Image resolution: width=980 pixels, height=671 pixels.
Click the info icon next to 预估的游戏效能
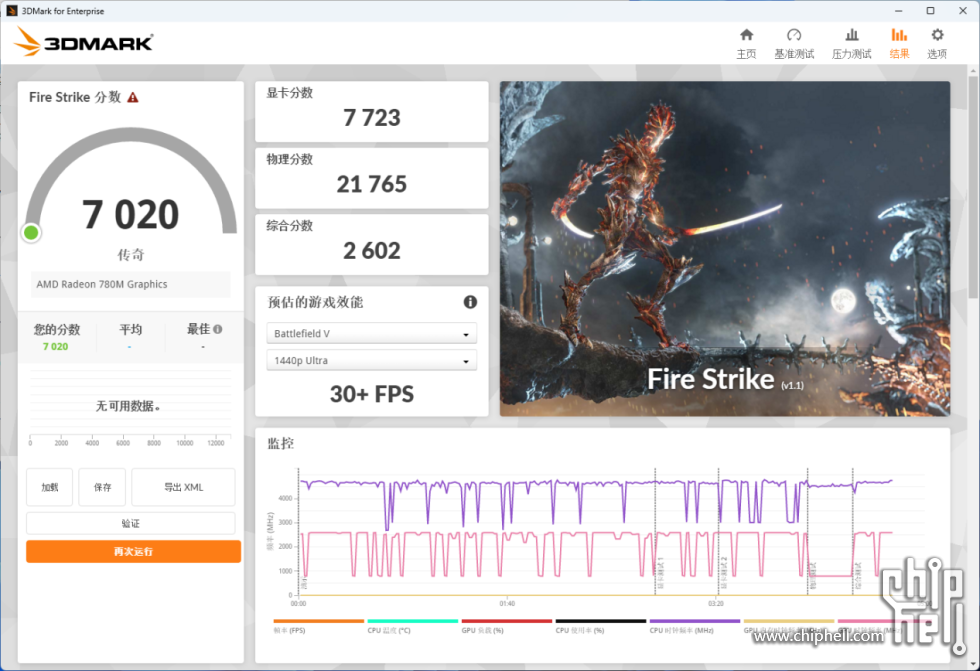(469, 302)
